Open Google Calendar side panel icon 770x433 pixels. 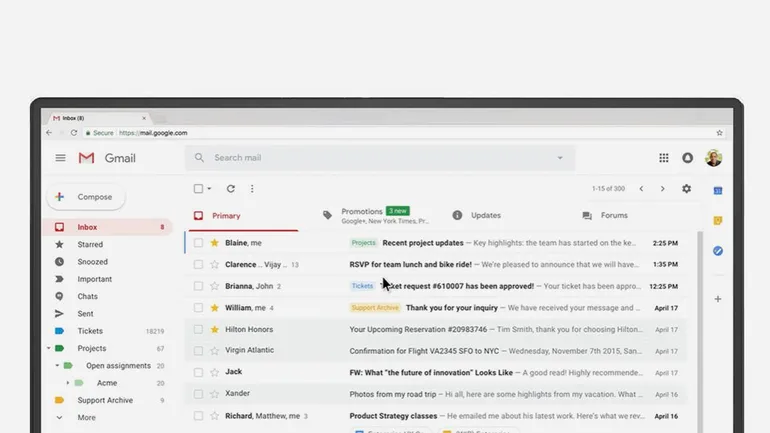(717, 190)
